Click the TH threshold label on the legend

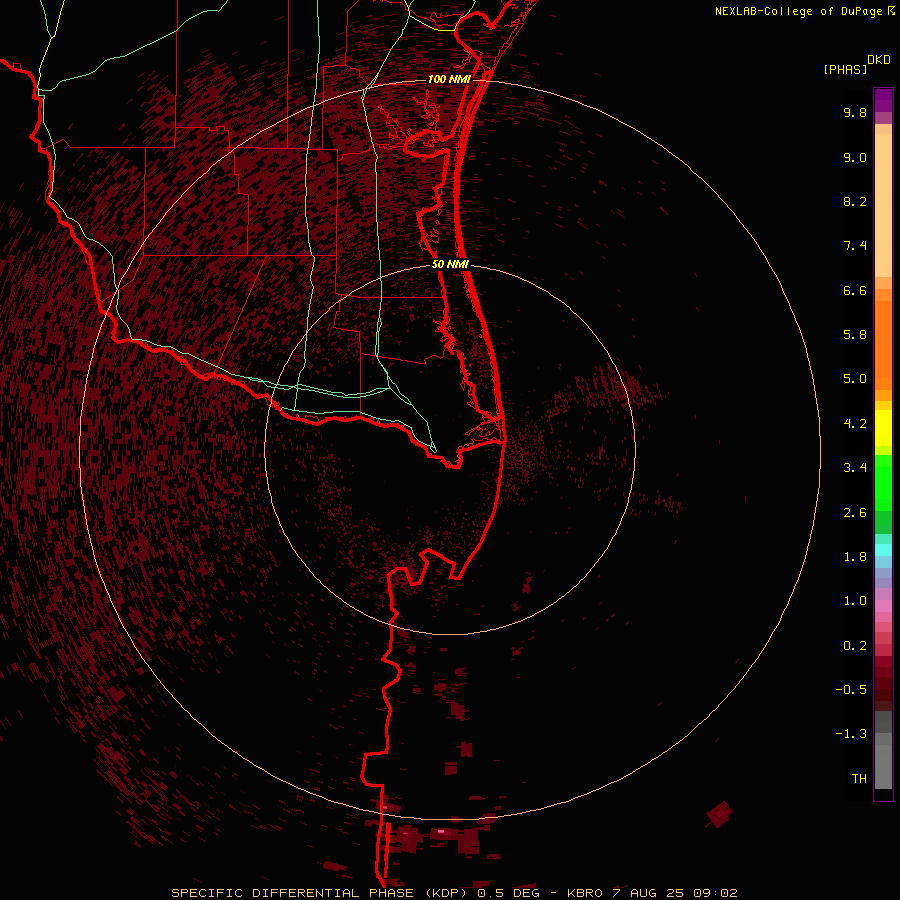[859, 779]
